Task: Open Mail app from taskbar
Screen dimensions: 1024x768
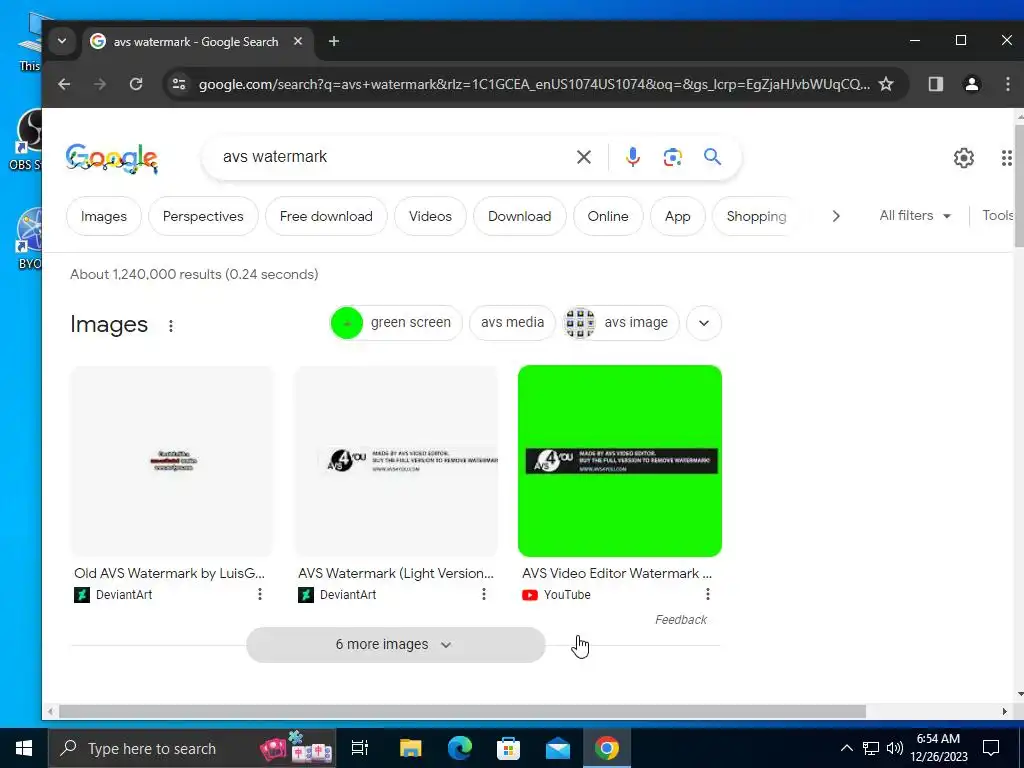Action: 558,748
